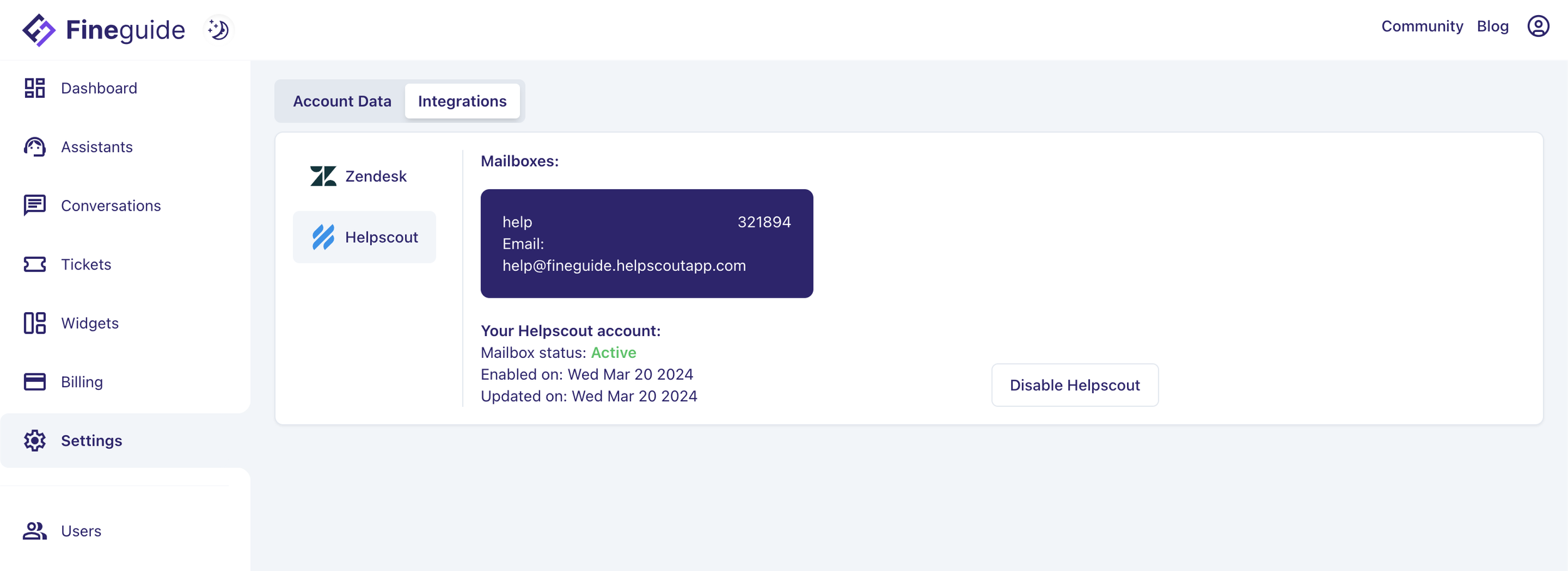The width and height of the screenshot is (1568, 571).
Task: Click the Billing card icon
Action: 34,382
